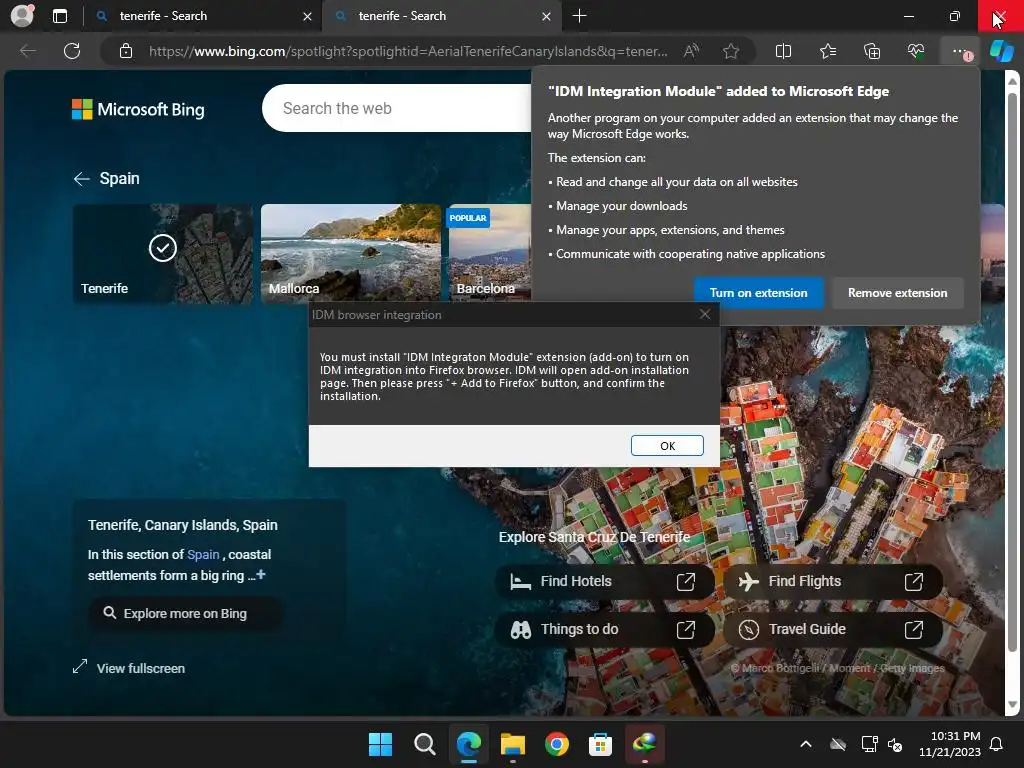This screenshot has width=1024, height=768.
Task: Open the Barcelona popular thumbnail
Action: click(490, 253)
